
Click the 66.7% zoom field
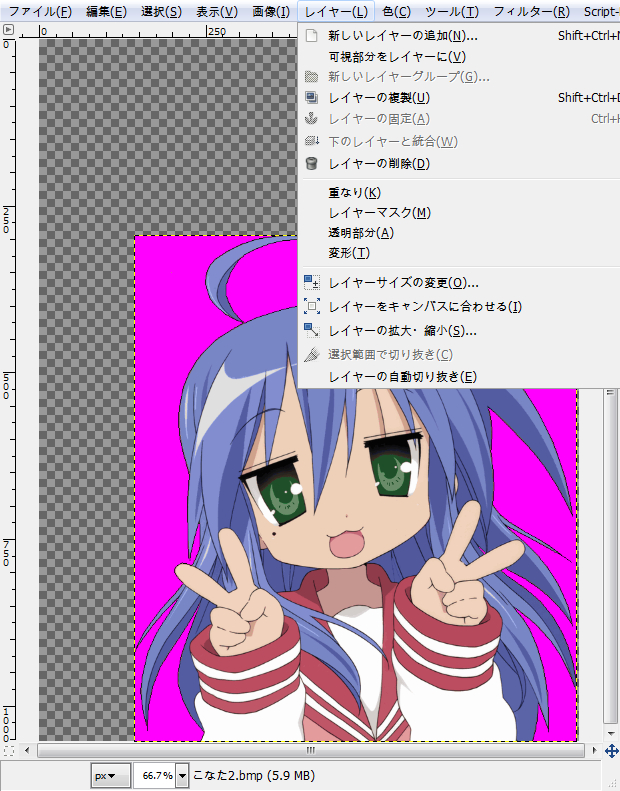point(154,775)
